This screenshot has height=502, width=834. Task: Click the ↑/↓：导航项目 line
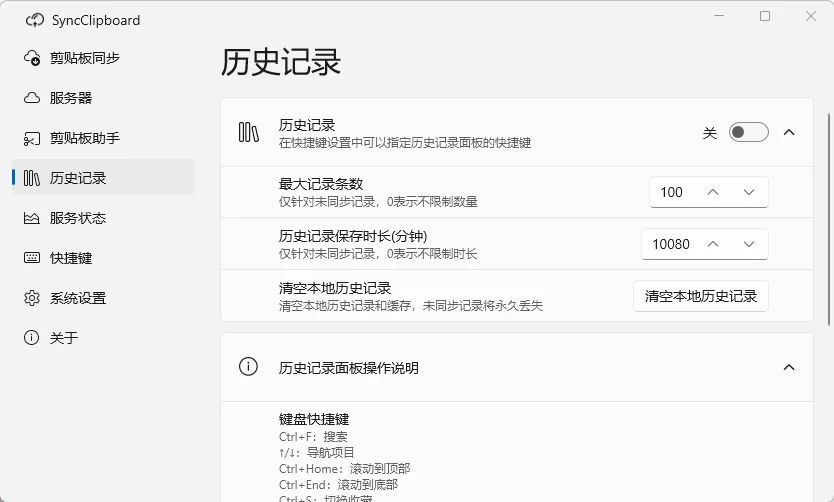[316, 453]
